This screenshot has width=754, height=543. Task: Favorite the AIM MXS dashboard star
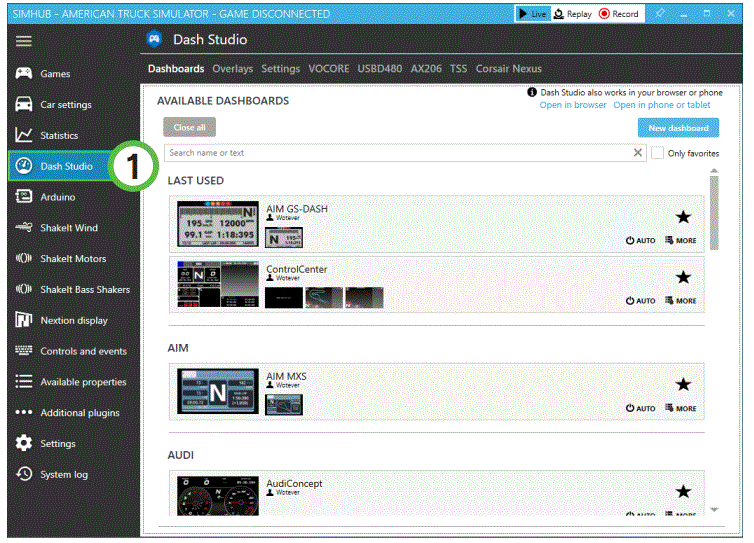point(683,384)
